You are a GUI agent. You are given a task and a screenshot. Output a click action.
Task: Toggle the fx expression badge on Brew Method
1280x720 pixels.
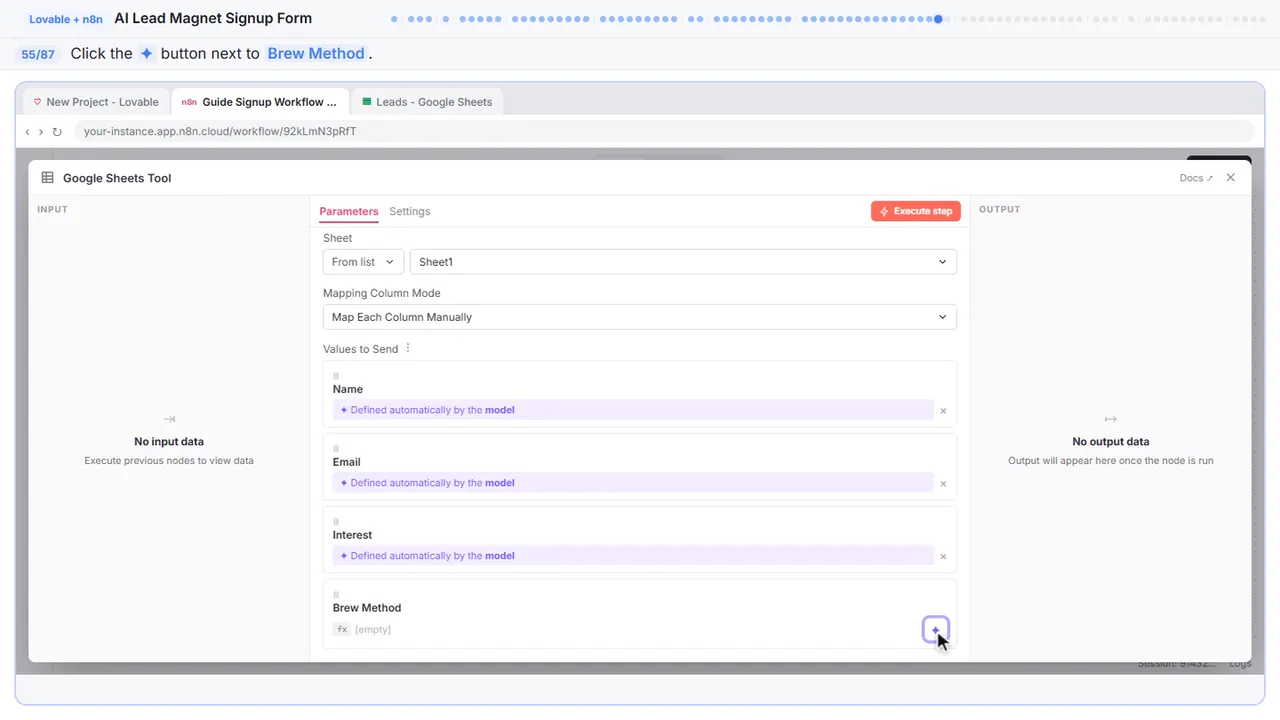[342, 630]
